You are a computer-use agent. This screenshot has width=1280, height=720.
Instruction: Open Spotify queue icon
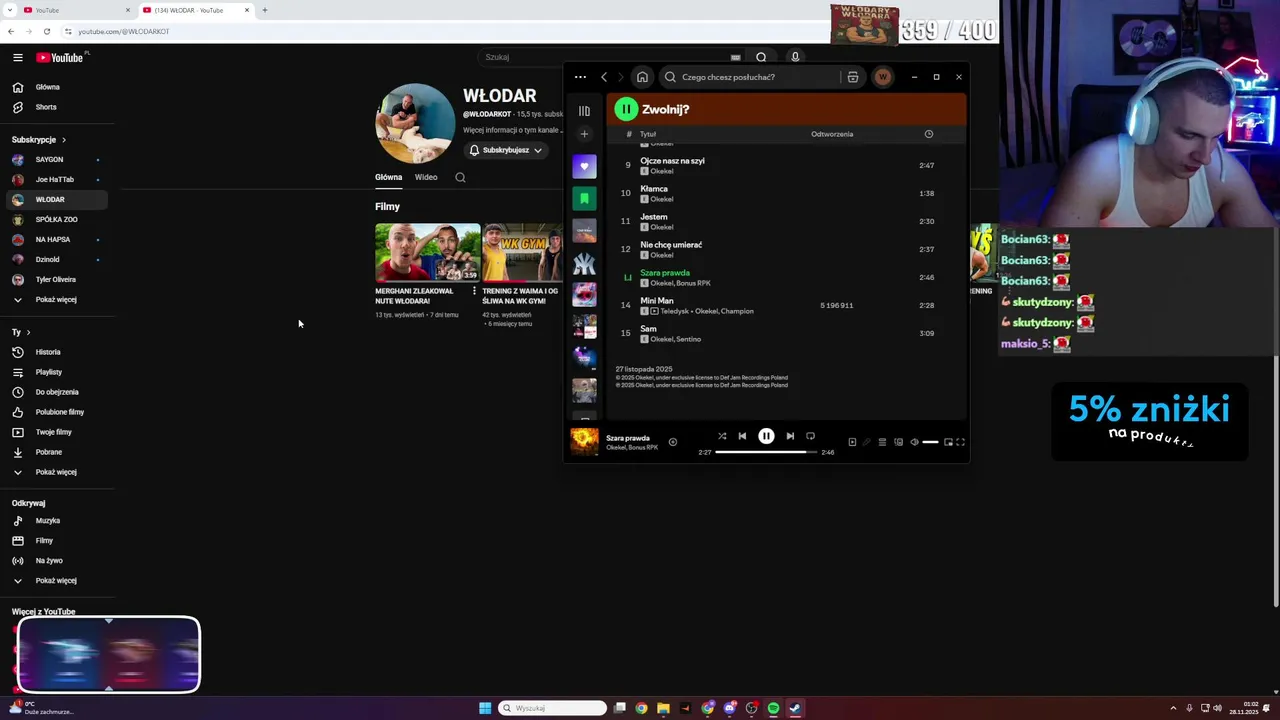882,442
